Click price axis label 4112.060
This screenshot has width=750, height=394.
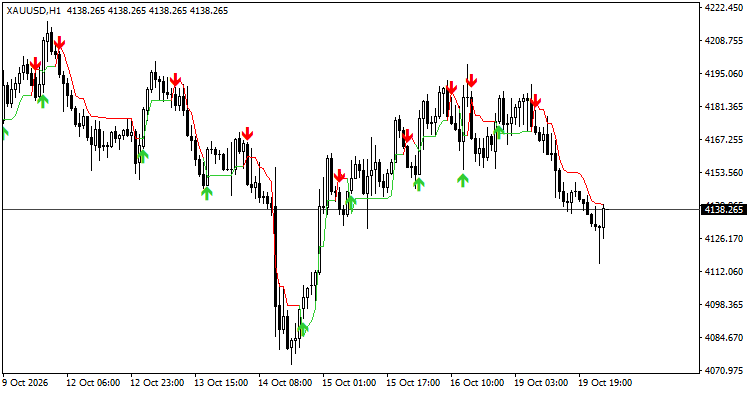point(724,272)
